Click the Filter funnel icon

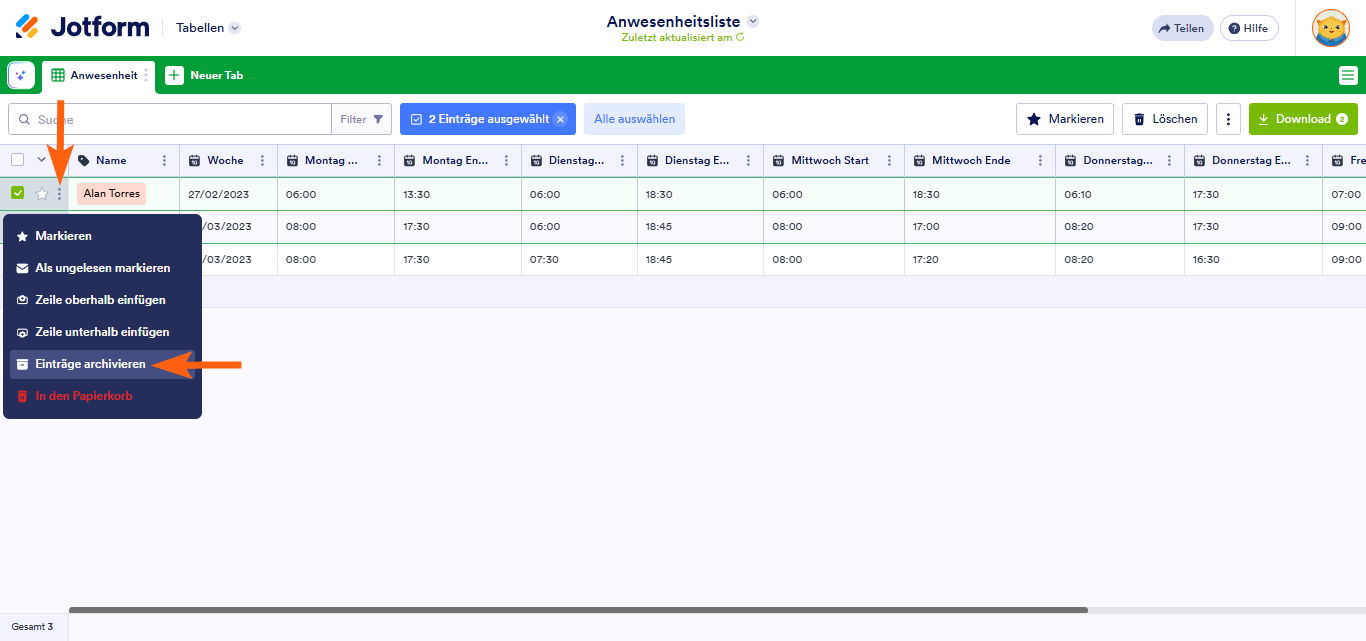point(378,119)
